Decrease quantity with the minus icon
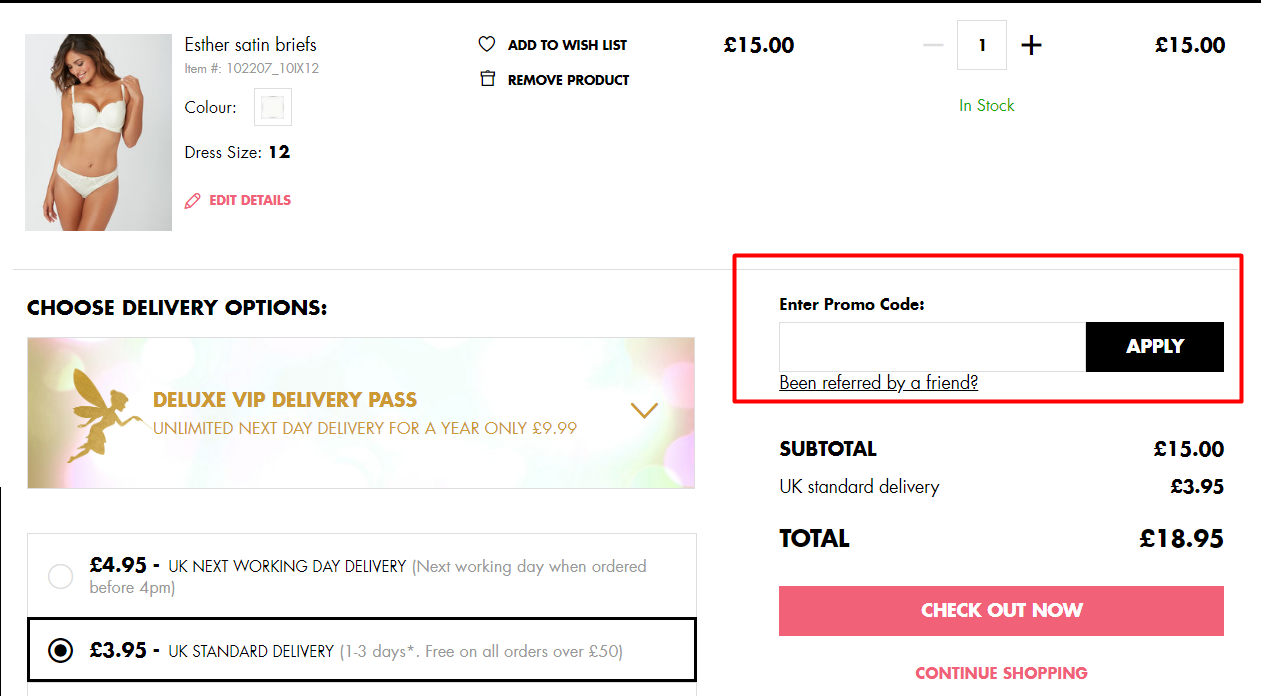This screenshot has height=696, width=1261. coord(932,44)
